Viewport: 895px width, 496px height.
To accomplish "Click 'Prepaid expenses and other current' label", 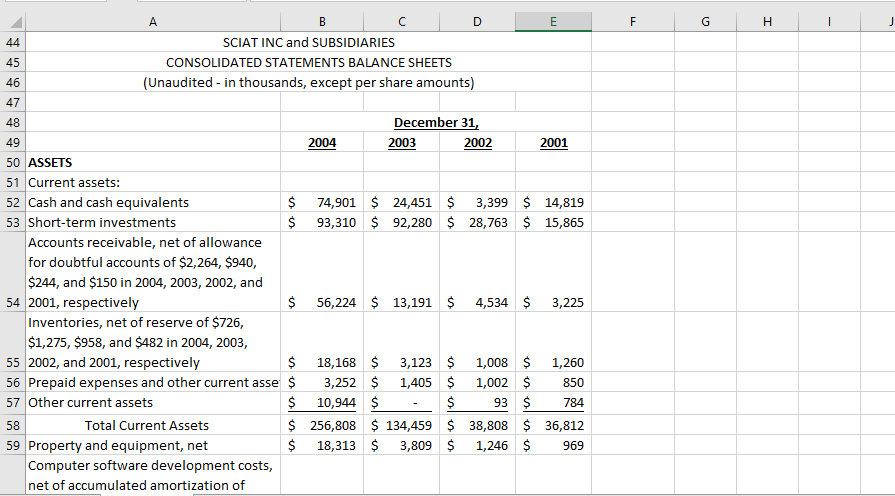I will click(x=153, y=382).
